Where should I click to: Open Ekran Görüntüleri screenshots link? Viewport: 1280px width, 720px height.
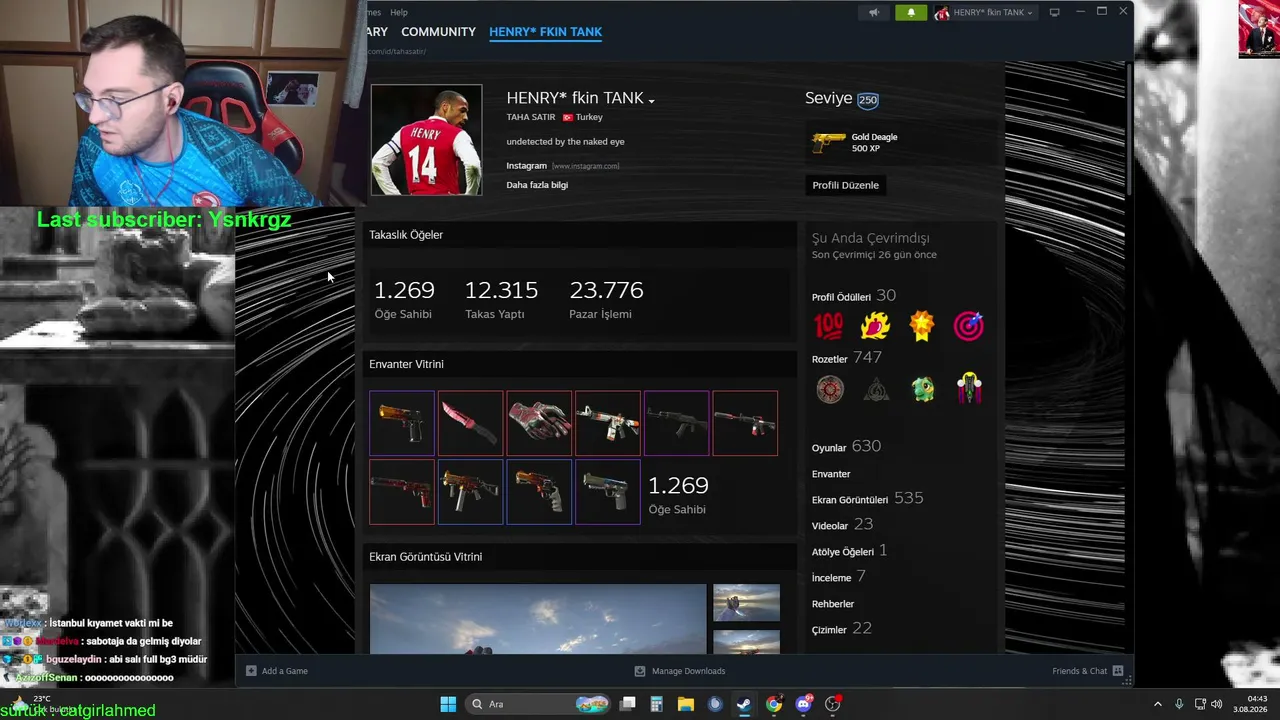point(850,500)
